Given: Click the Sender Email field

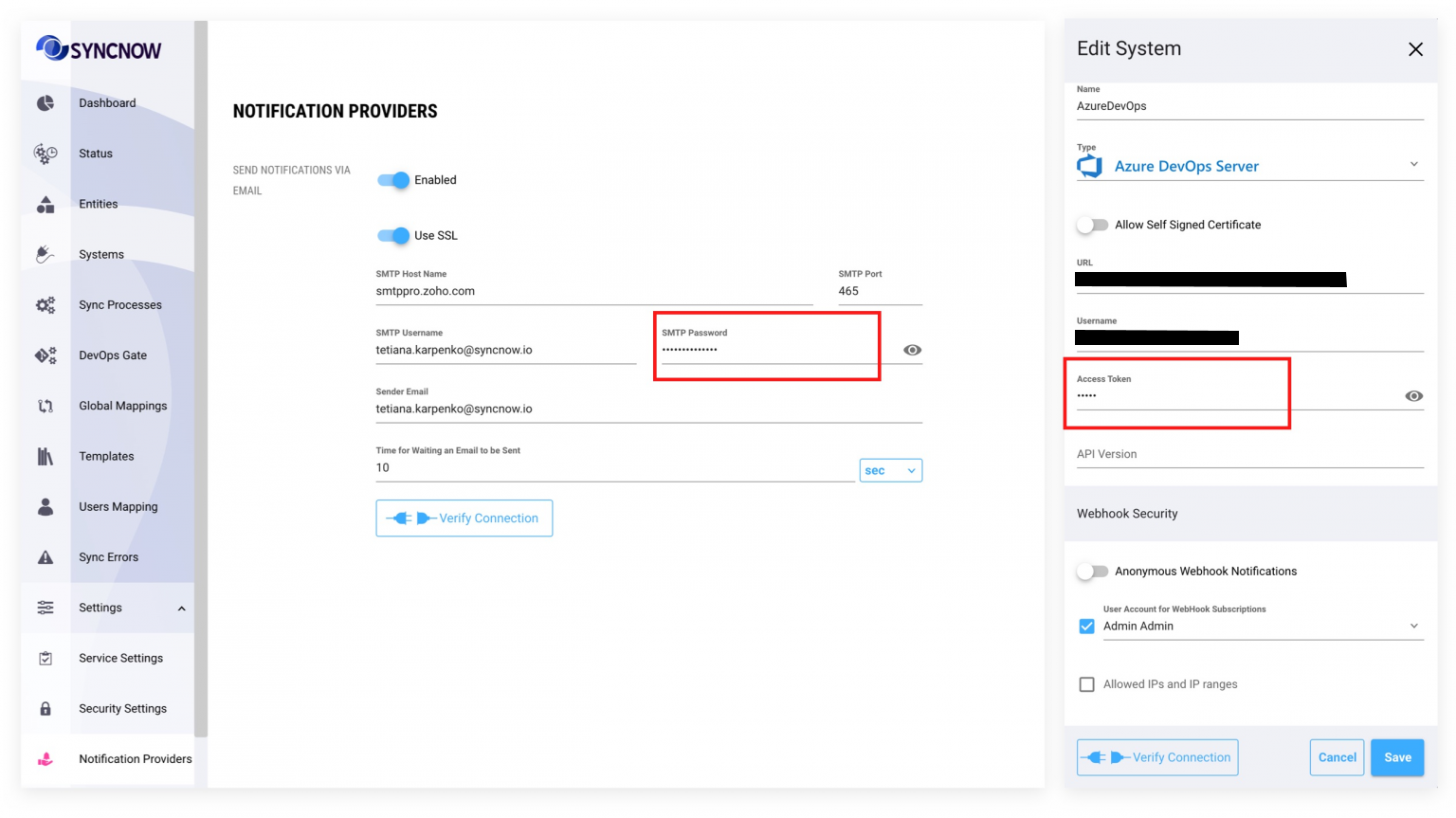Looking at the screenshot, I should [649, 409].
